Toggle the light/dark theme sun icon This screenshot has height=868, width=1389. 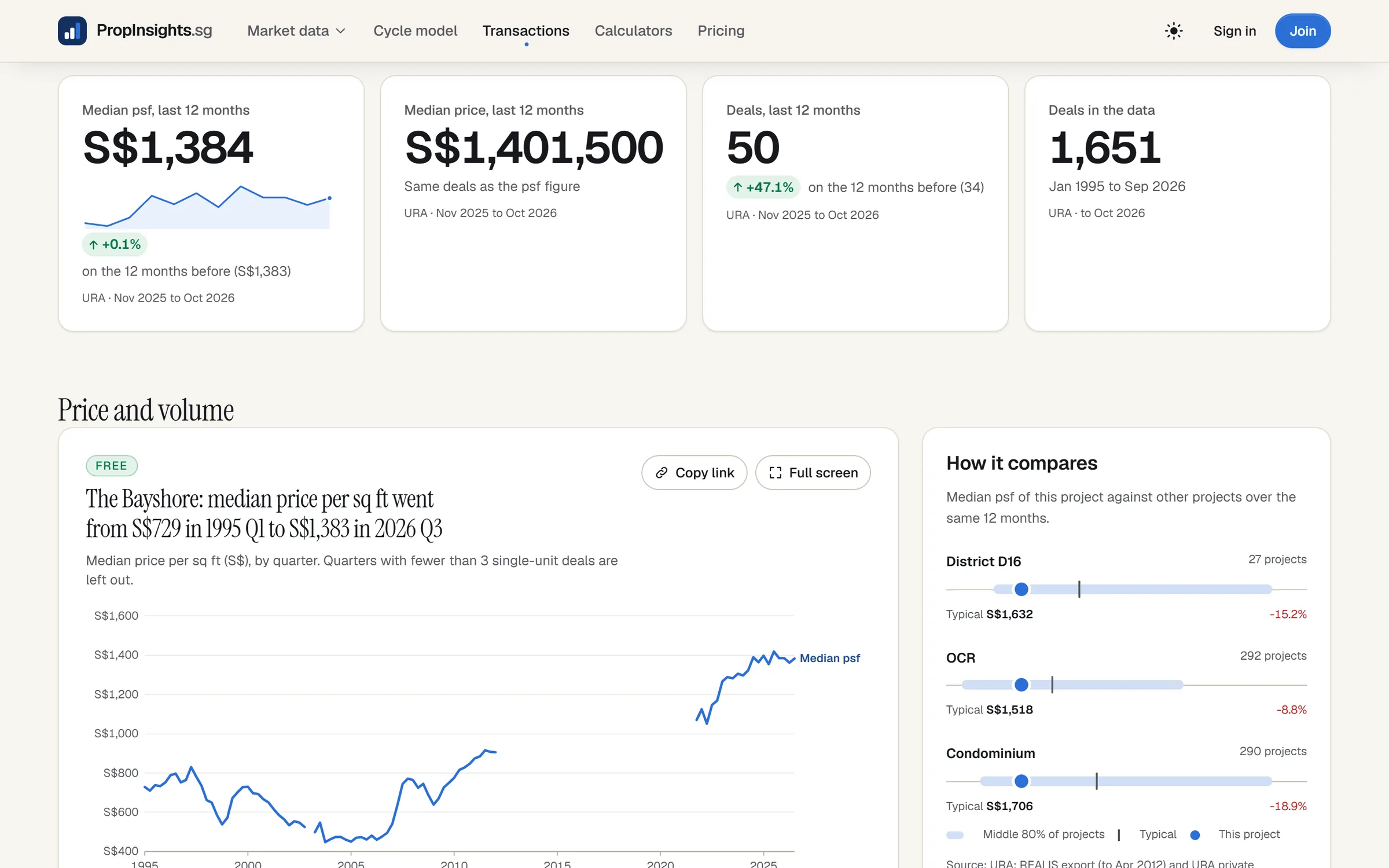(x=1173, y=31)
